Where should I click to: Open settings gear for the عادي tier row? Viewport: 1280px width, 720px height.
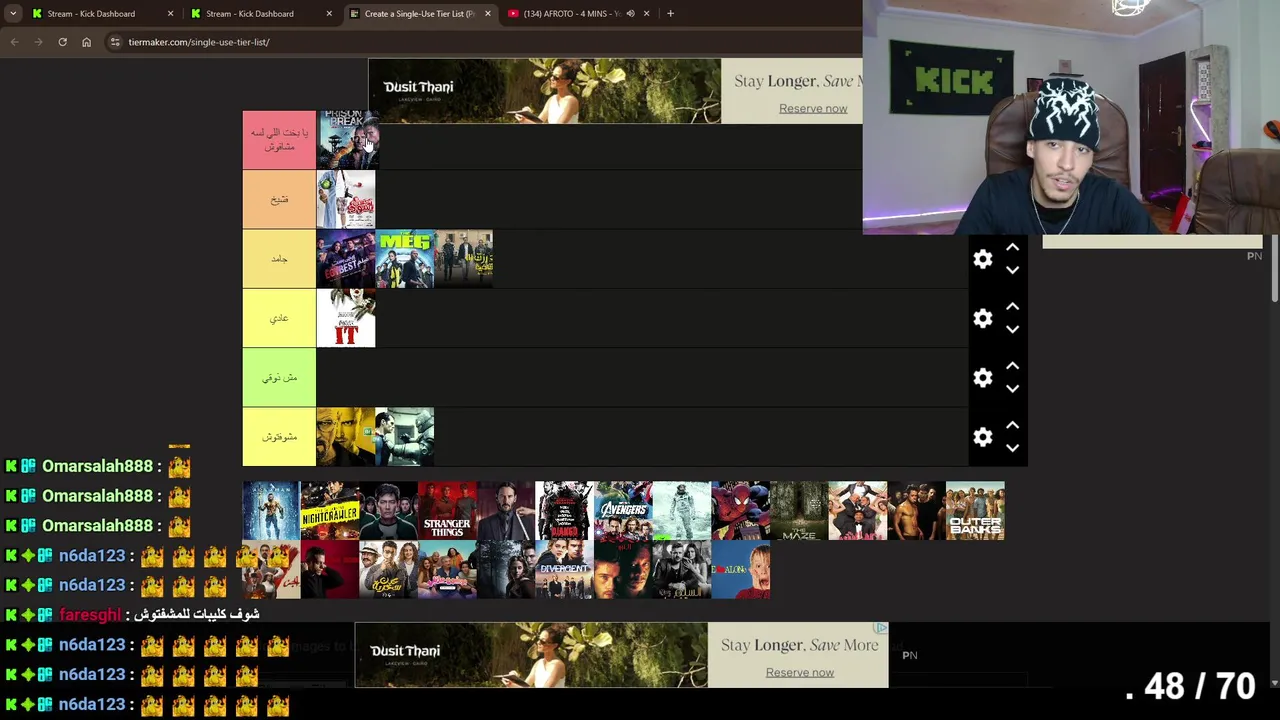(983, 318)
